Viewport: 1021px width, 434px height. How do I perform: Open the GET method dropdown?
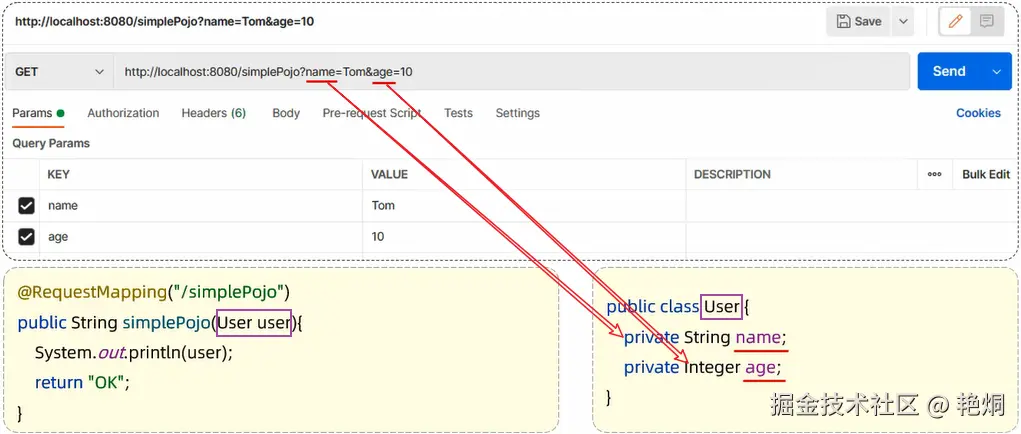(x=60, y=72)
